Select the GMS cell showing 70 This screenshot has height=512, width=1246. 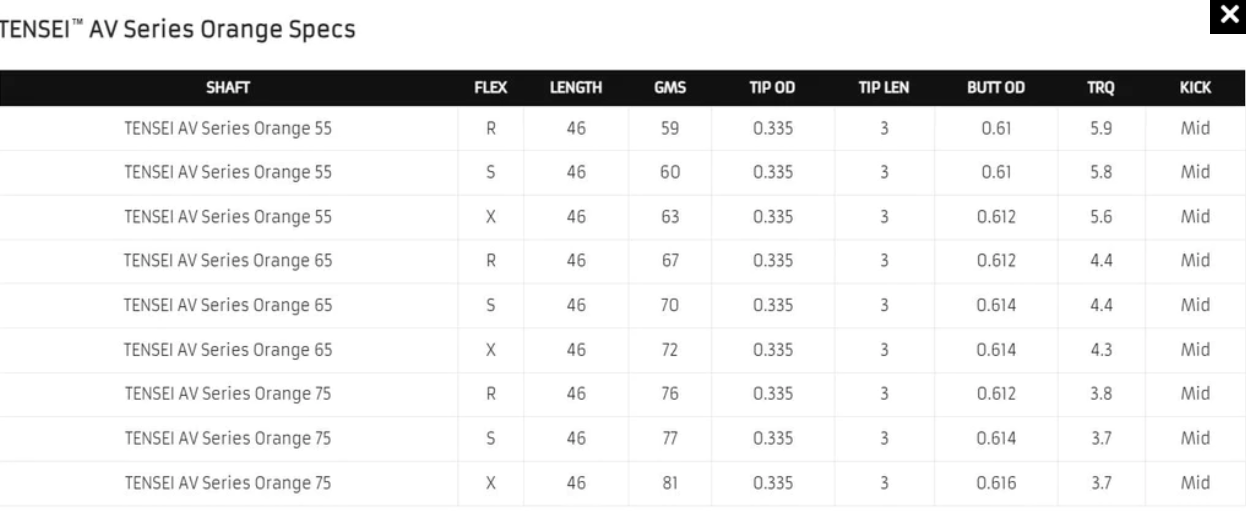point(668,306)
